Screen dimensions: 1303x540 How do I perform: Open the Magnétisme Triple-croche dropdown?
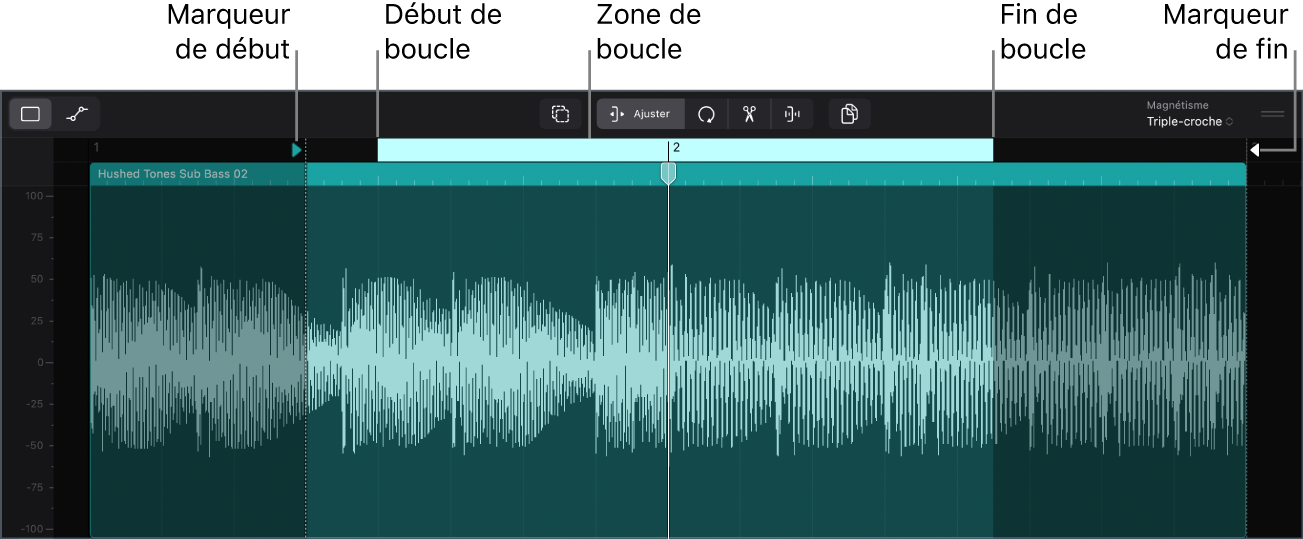tap(1189, 122)
